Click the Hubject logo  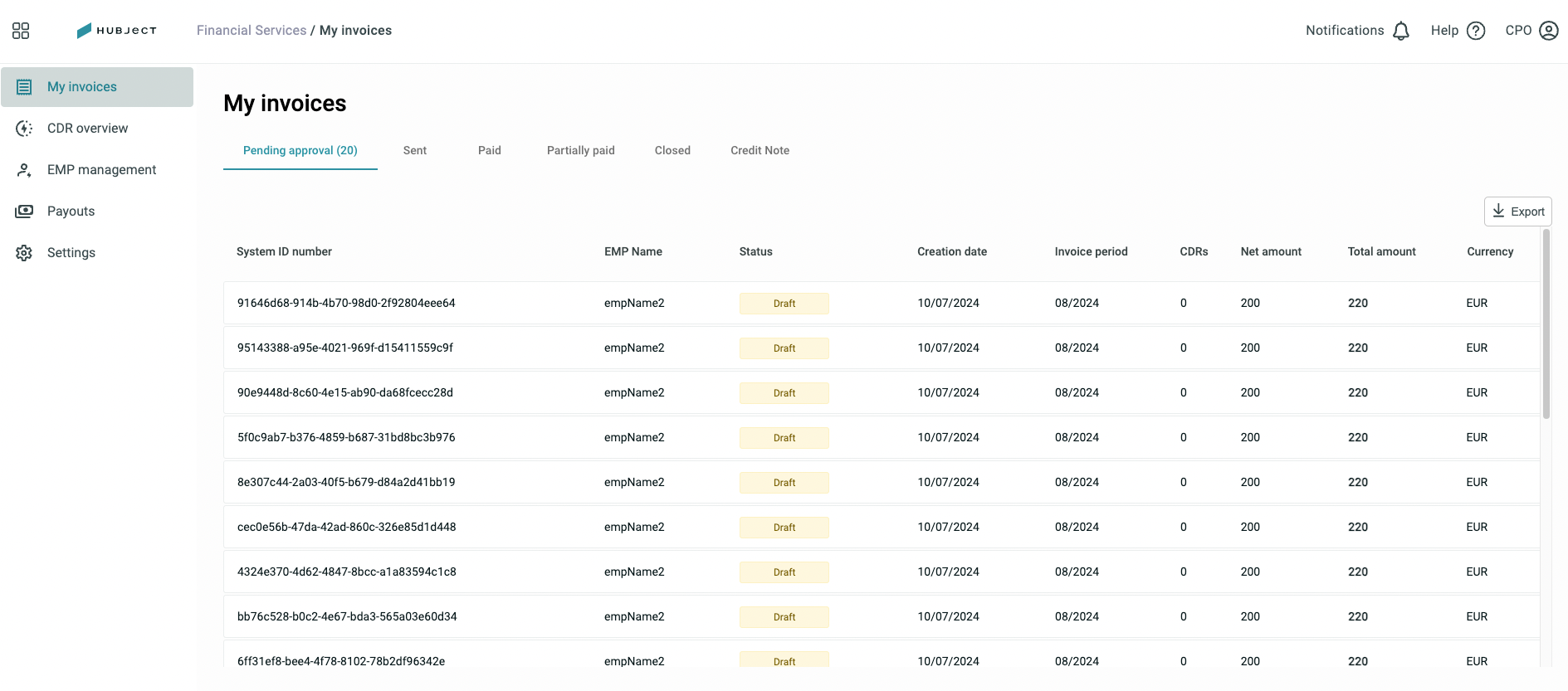click(x=116, y=31)
